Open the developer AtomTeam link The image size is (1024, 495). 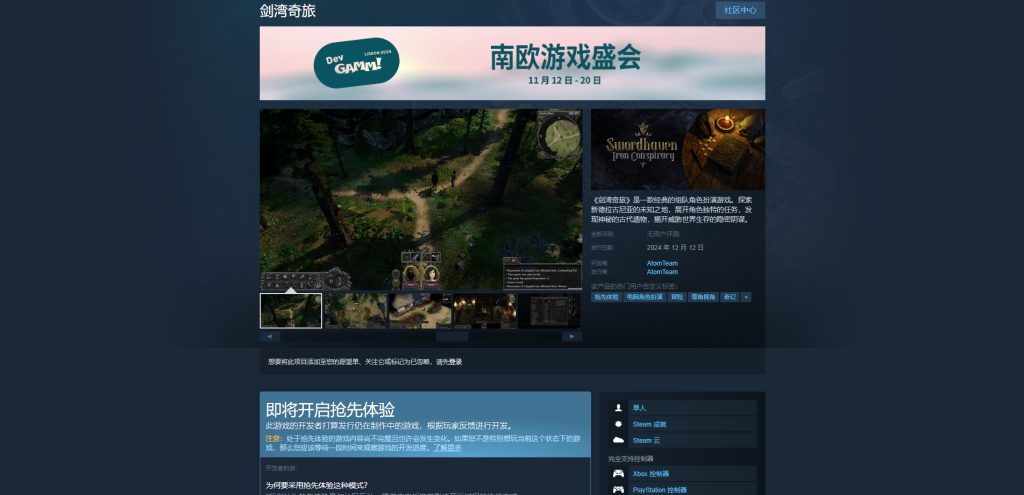click(x=662, y=263)
